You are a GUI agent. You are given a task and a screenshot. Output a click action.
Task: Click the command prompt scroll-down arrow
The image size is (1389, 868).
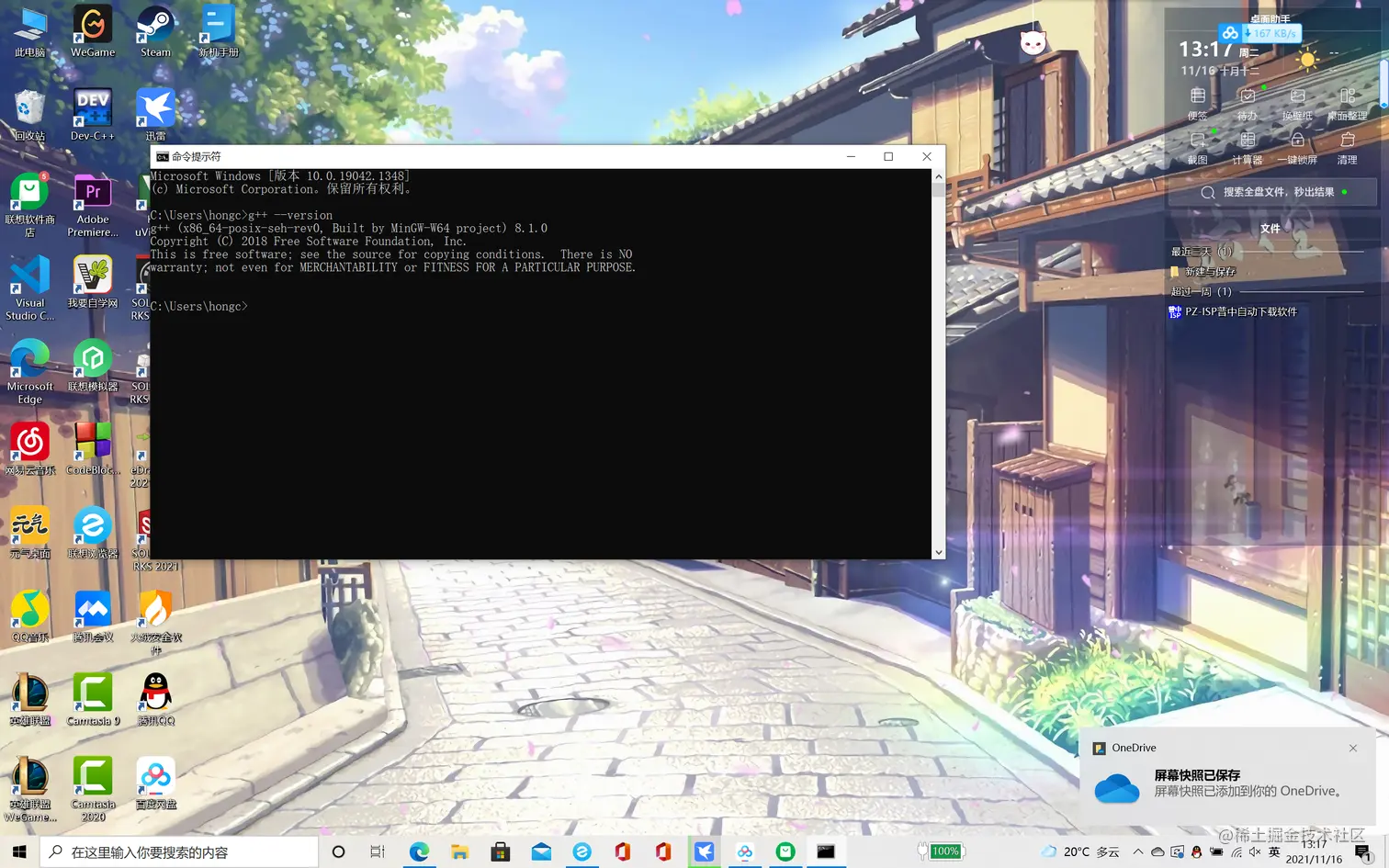(938, 552)
